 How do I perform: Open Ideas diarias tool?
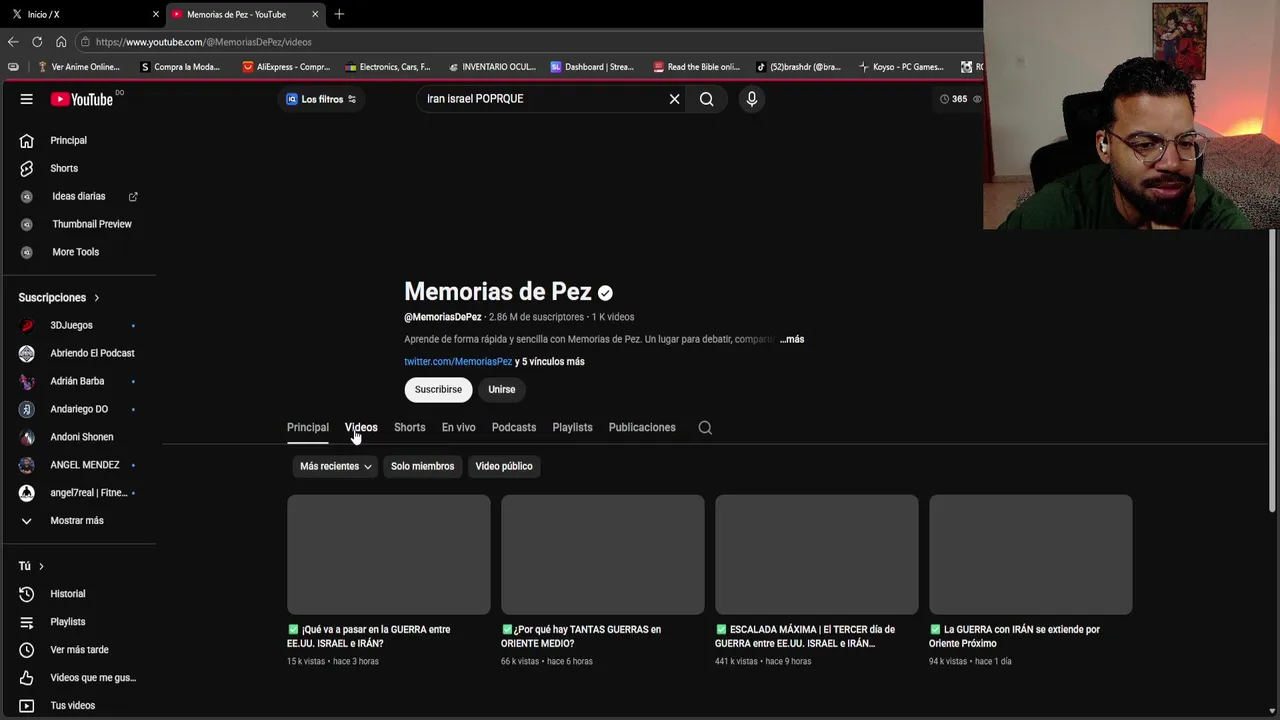79,196
